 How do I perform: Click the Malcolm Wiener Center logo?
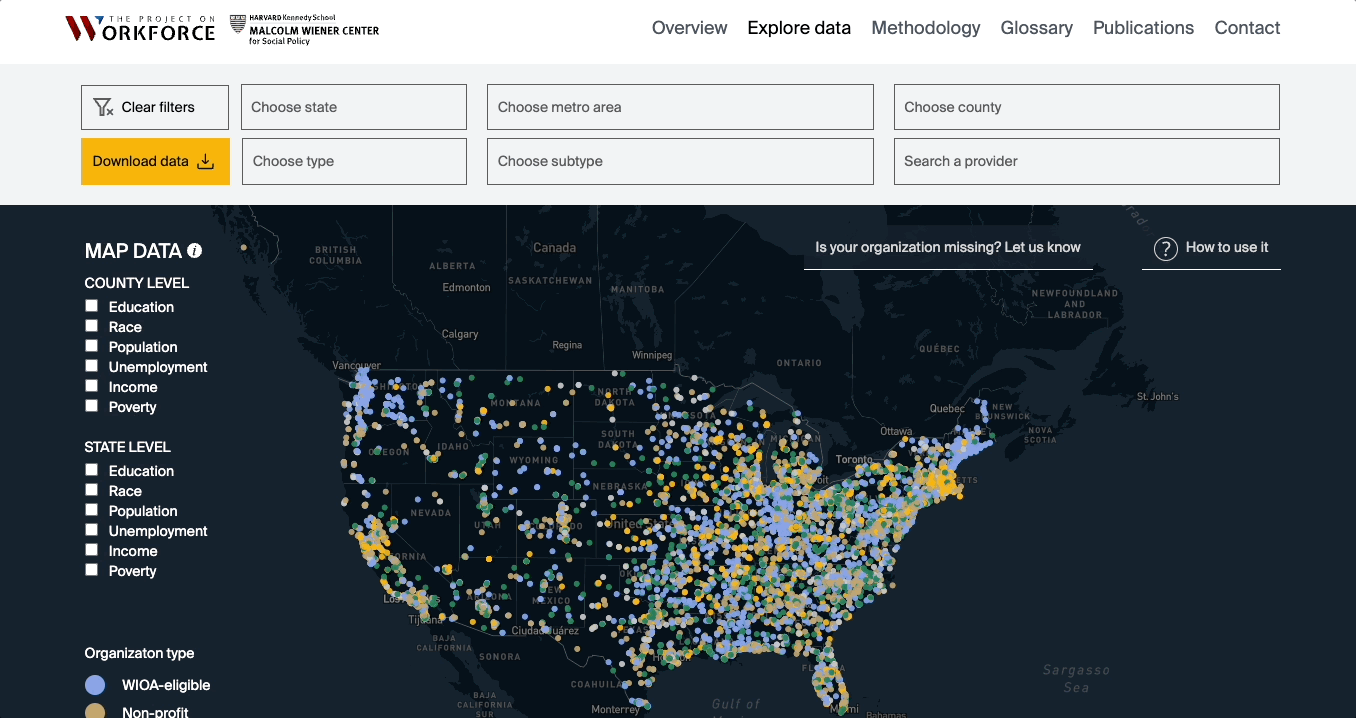click(x=304, y=30)
